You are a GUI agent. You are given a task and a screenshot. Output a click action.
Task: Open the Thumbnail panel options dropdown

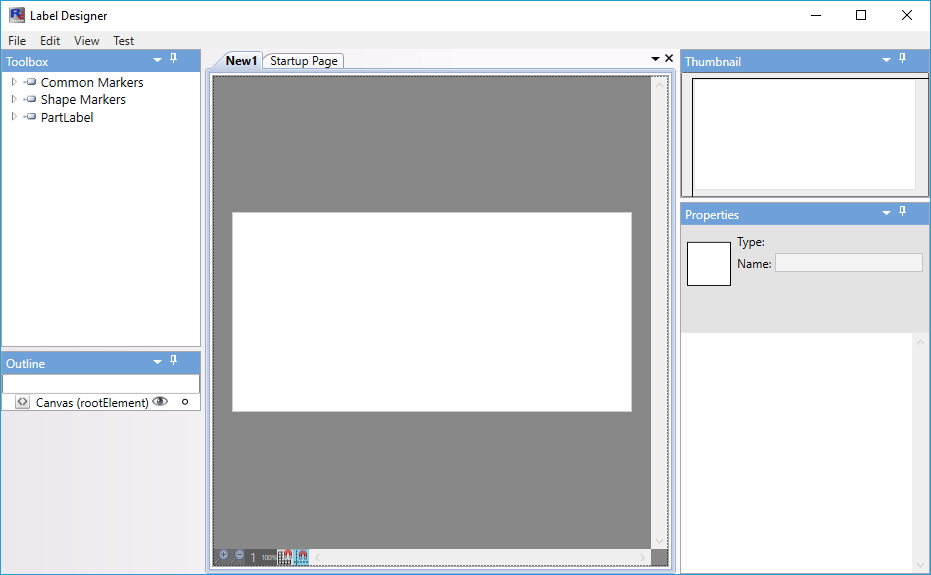(x=886, y=60)
